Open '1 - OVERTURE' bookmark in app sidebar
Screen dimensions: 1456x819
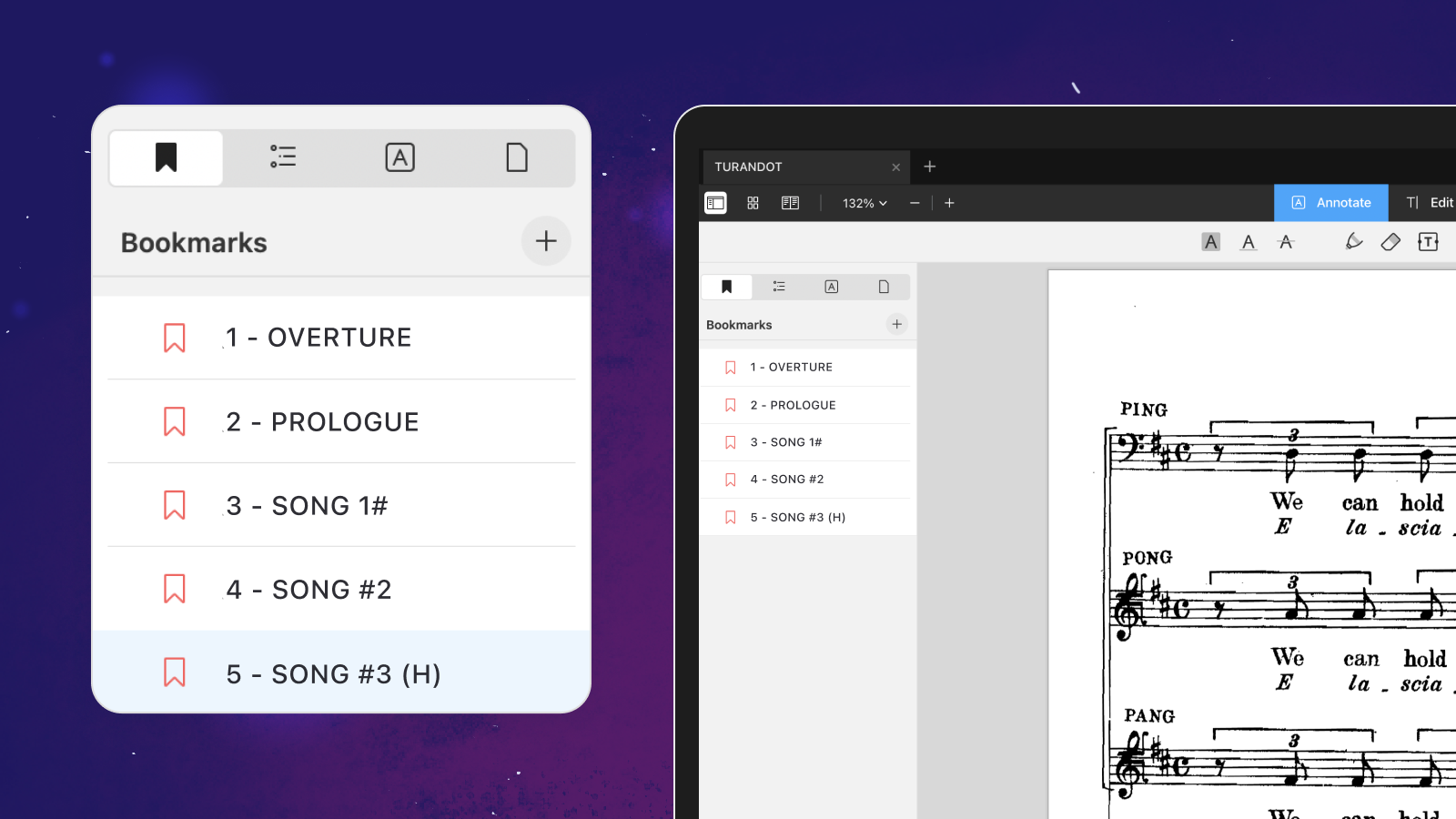tap(807, 368)
